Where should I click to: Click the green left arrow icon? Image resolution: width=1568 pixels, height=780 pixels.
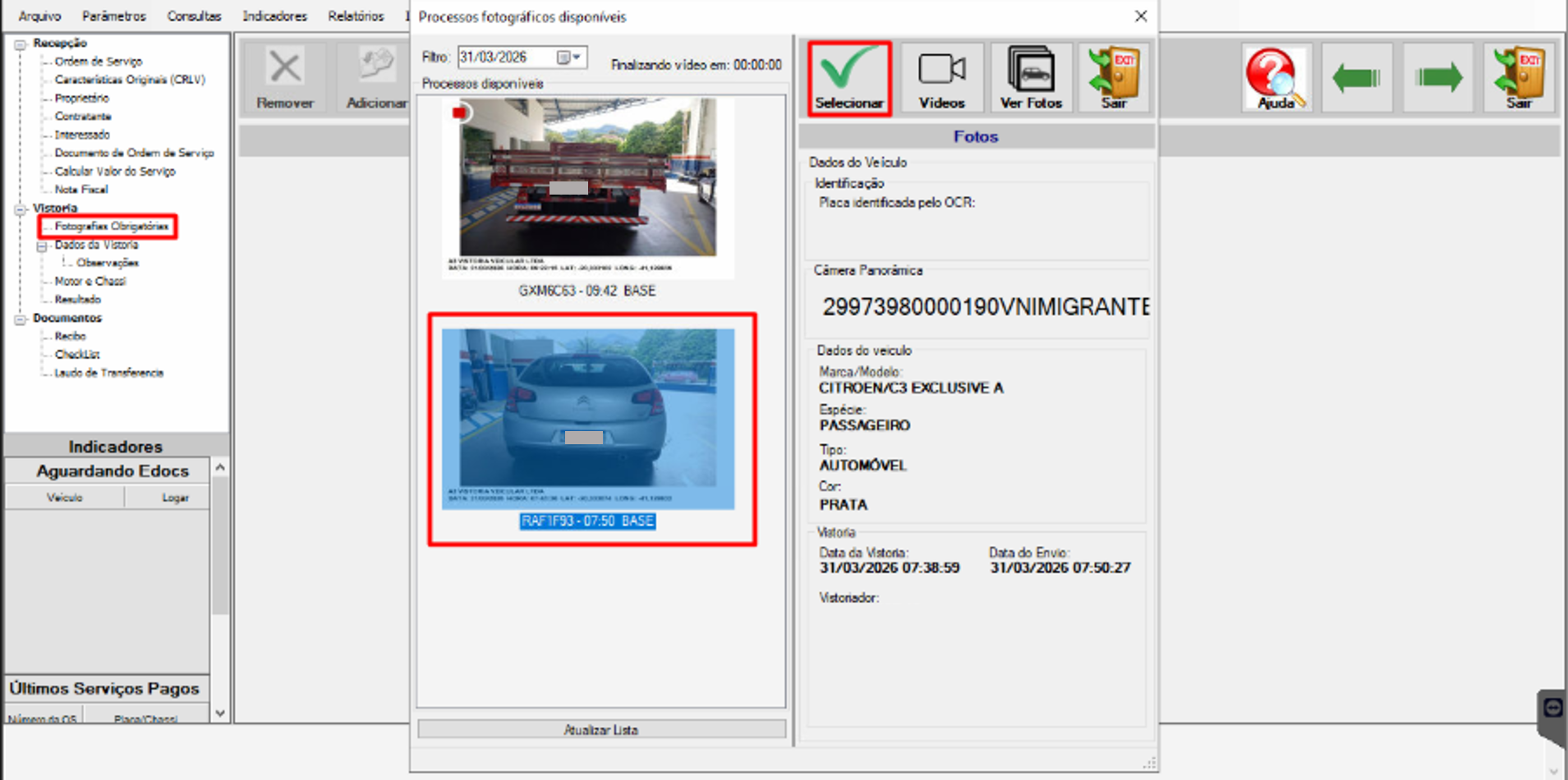(x=1356, y=79)
